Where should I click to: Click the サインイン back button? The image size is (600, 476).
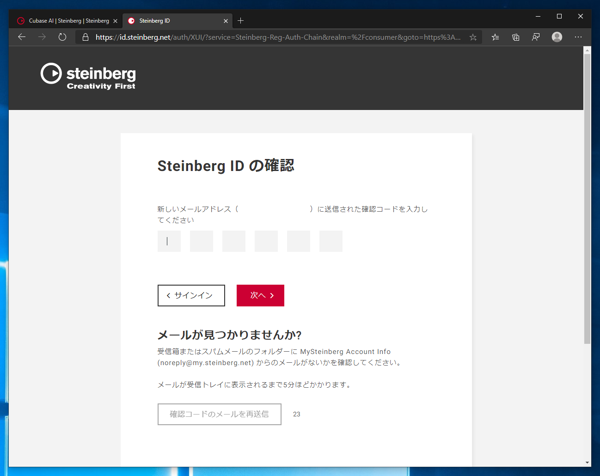coord(191,295)
